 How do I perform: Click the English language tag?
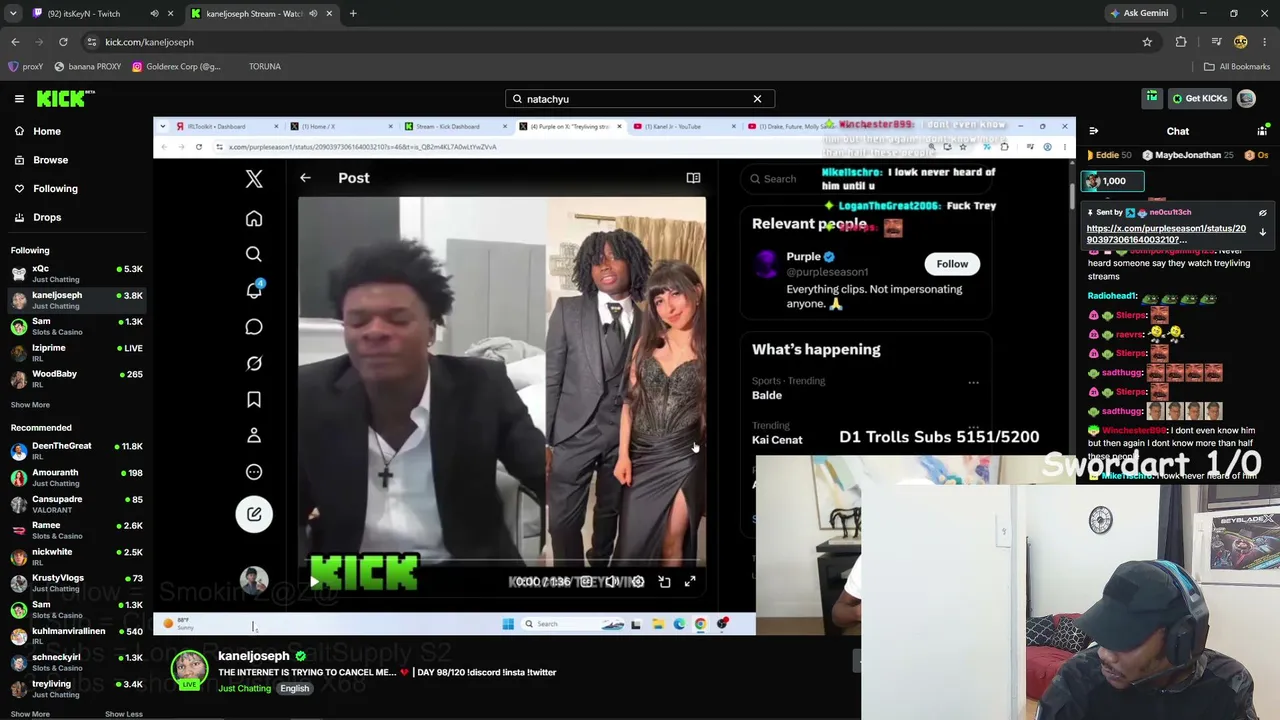(294, 688)
